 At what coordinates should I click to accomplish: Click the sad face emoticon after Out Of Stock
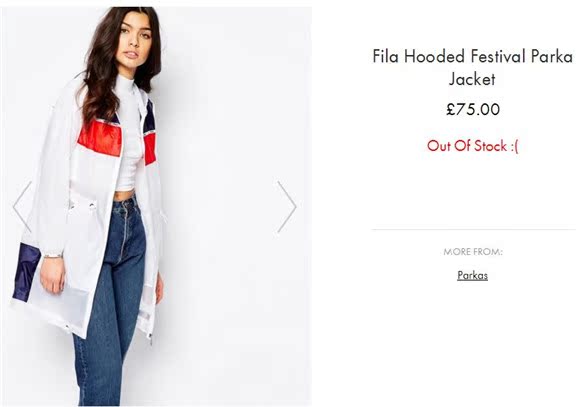click(x=515, y=146)
